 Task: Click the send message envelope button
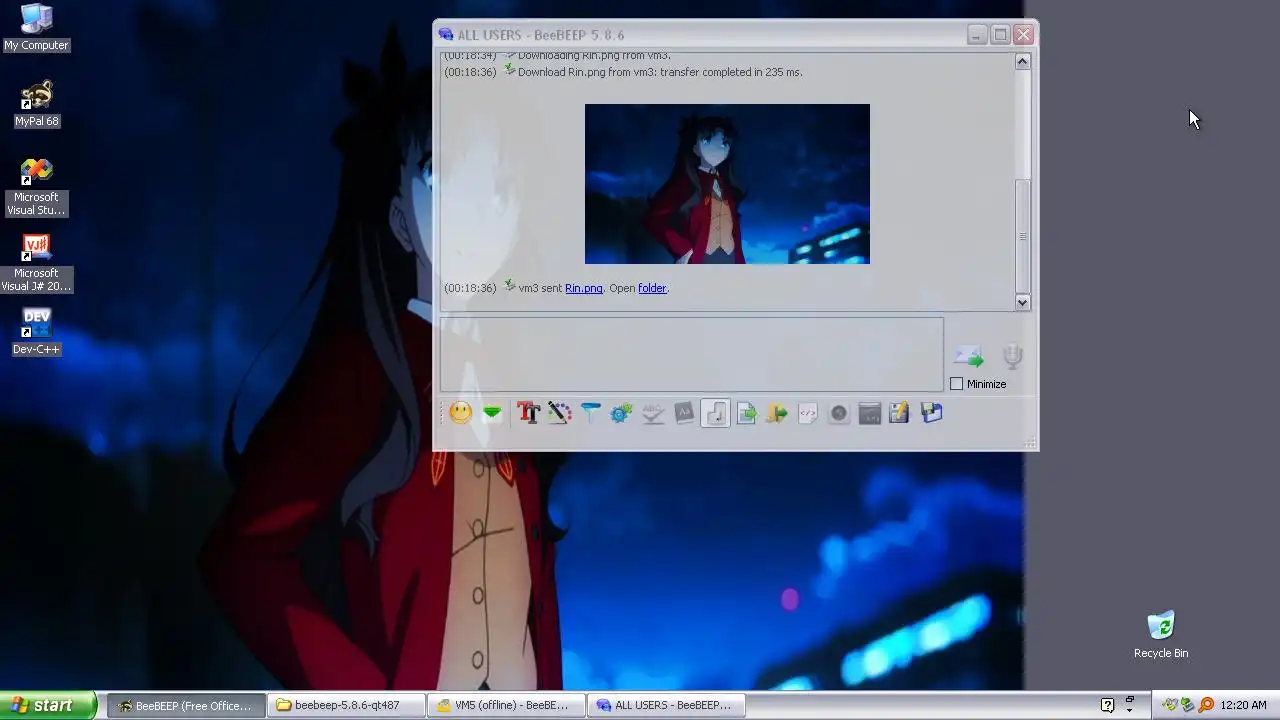(x=968, y=357)
